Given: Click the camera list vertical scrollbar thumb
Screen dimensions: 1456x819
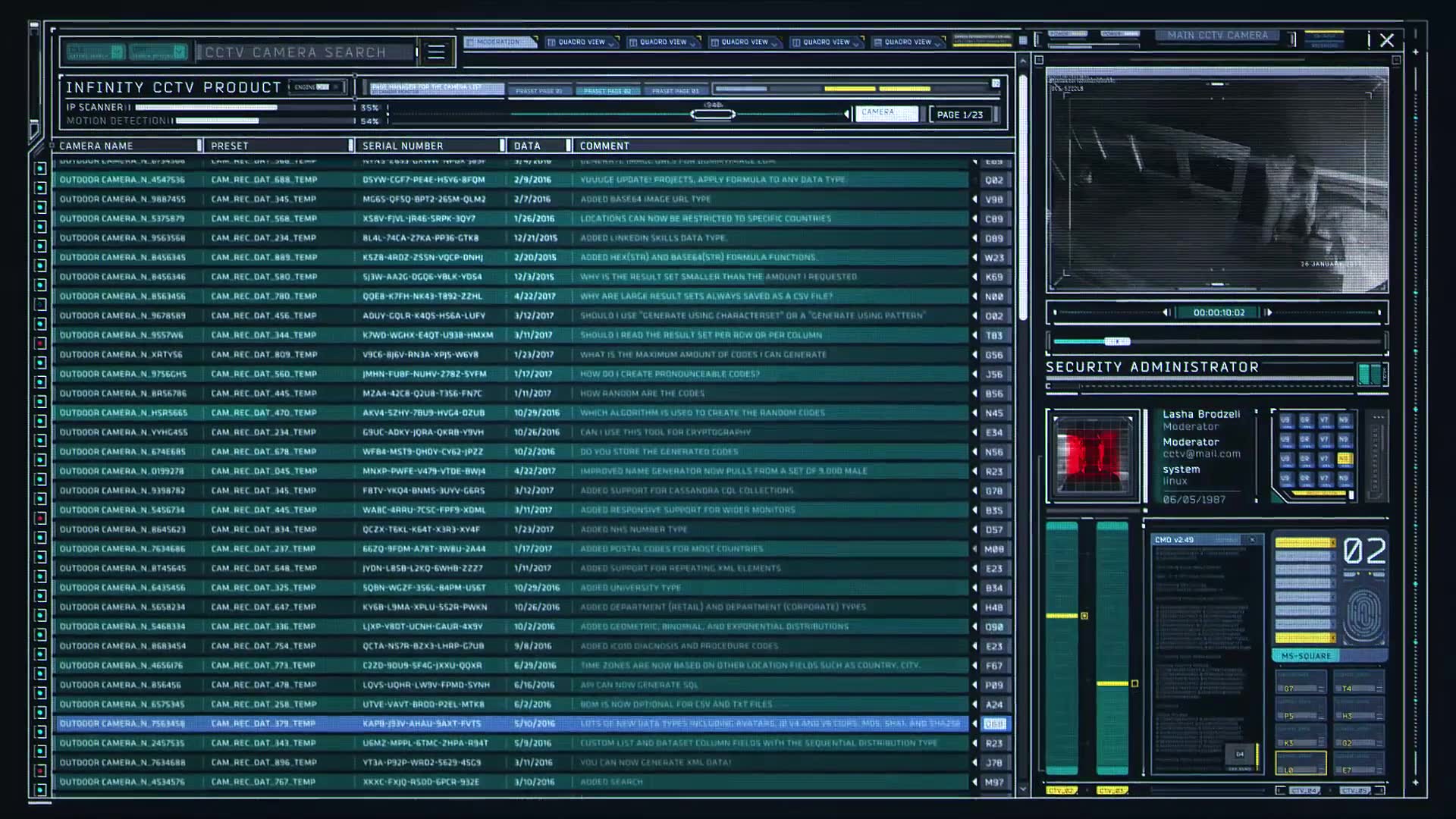Looking at the screenshot, I should (x=1022, y=197).
